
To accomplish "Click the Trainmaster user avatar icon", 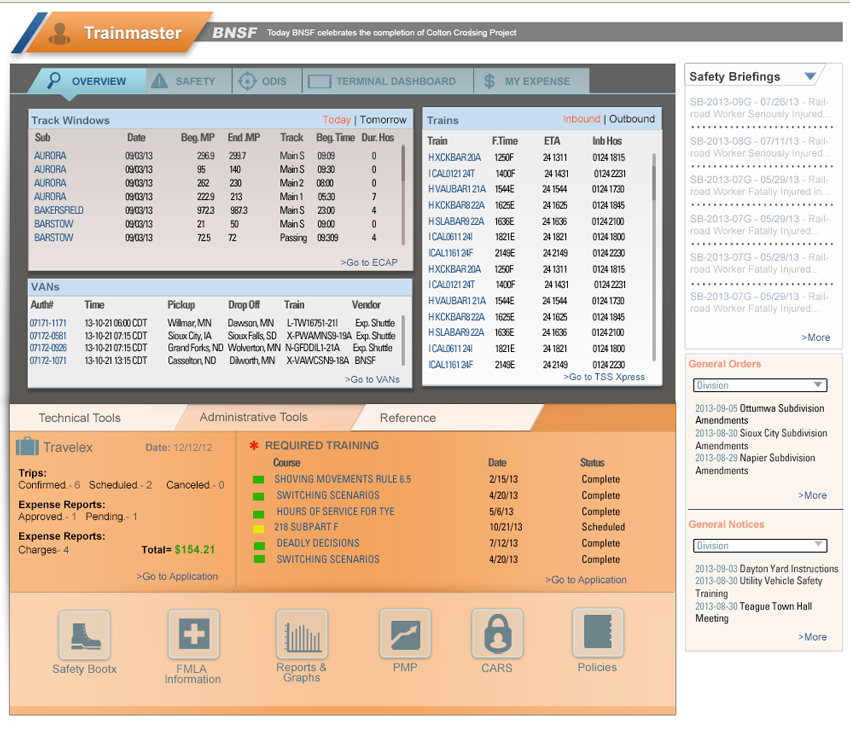I will [60, 33].
